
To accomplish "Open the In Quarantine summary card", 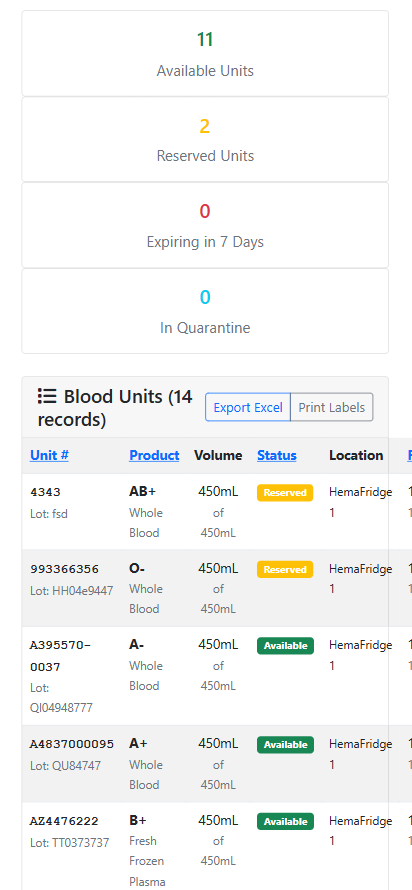I will click(x=205, y=311).
